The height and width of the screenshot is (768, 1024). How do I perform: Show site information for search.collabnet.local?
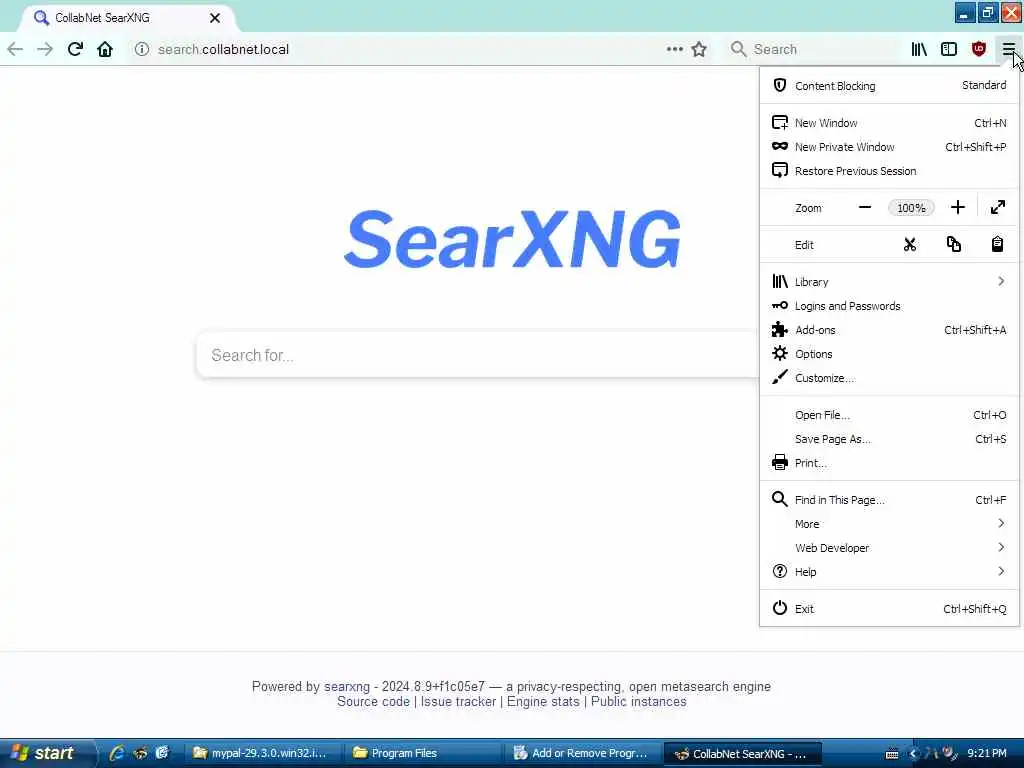(142, 49)
